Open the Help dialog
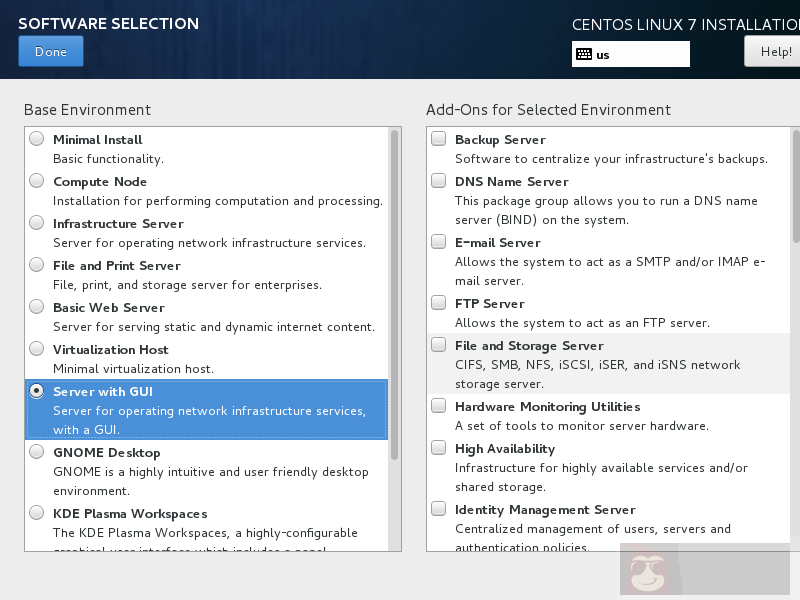 (774, 51)
